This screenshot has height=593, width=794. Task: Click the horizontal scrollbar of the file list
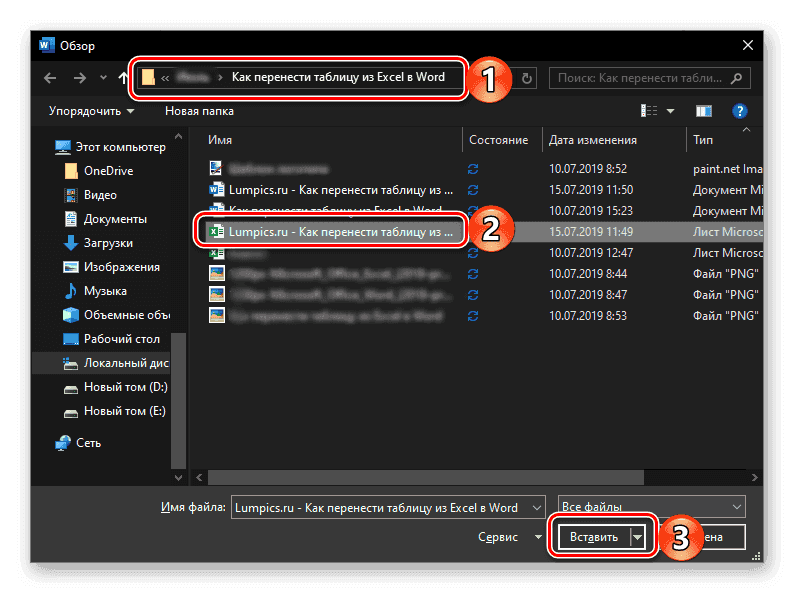click(x=425, y=477)
